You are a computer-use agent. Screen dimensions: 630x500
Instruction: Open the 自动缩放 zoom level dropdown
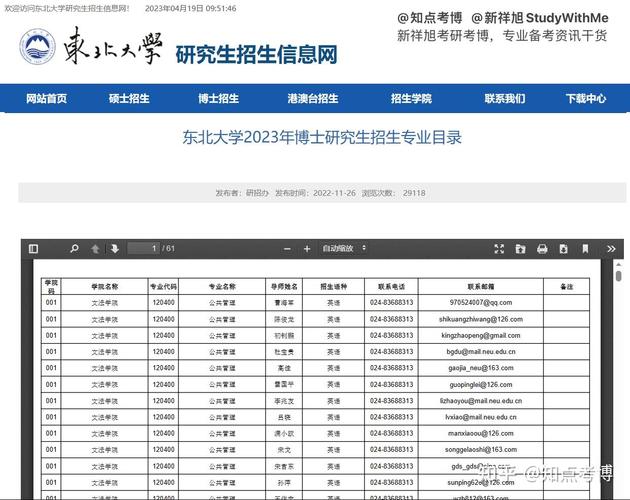point(344,248)
